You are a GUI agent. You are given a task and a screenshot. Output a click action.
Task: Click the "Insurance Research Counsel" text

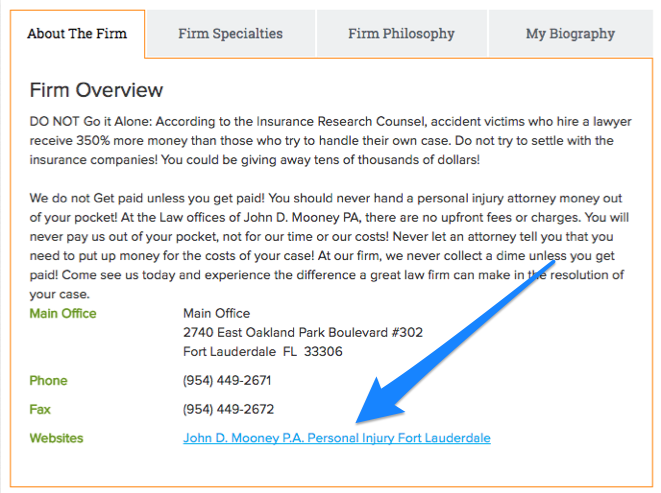click(371, 122)
